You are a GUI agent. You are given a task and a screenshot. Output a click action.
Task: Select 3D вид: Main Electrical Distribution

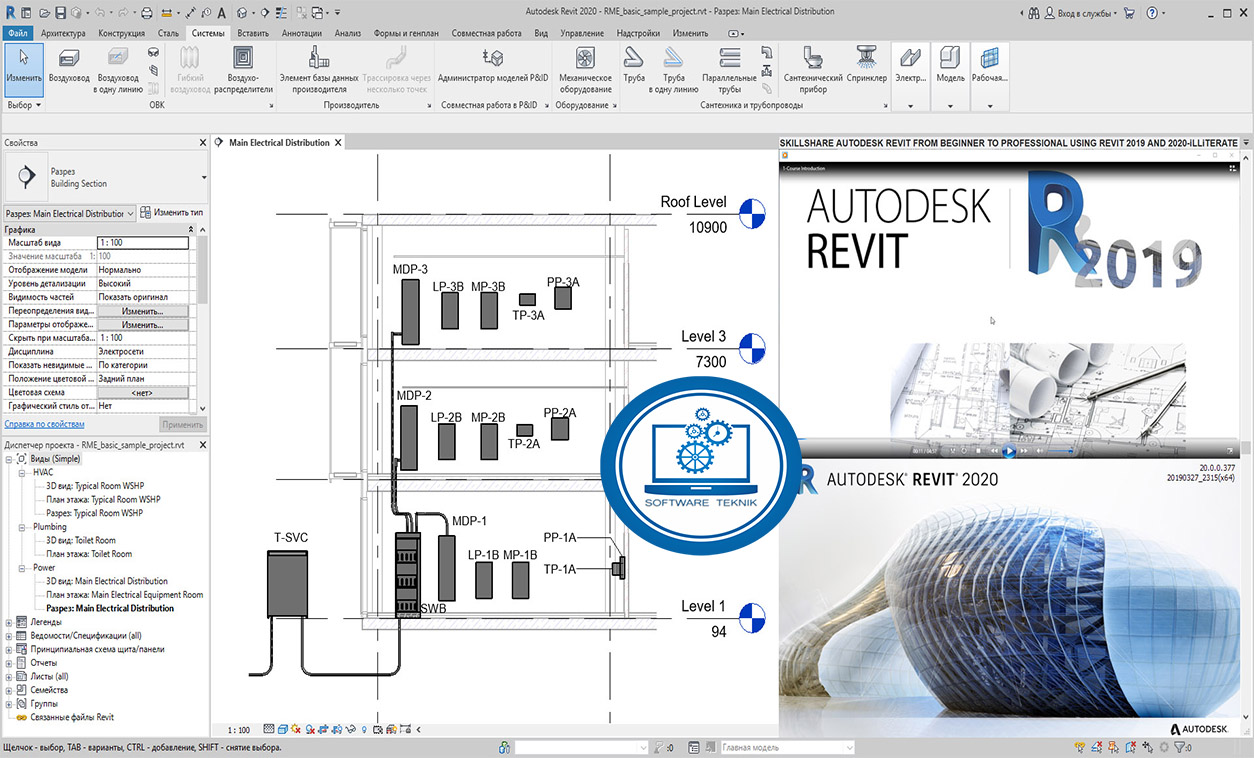(107, 581)
